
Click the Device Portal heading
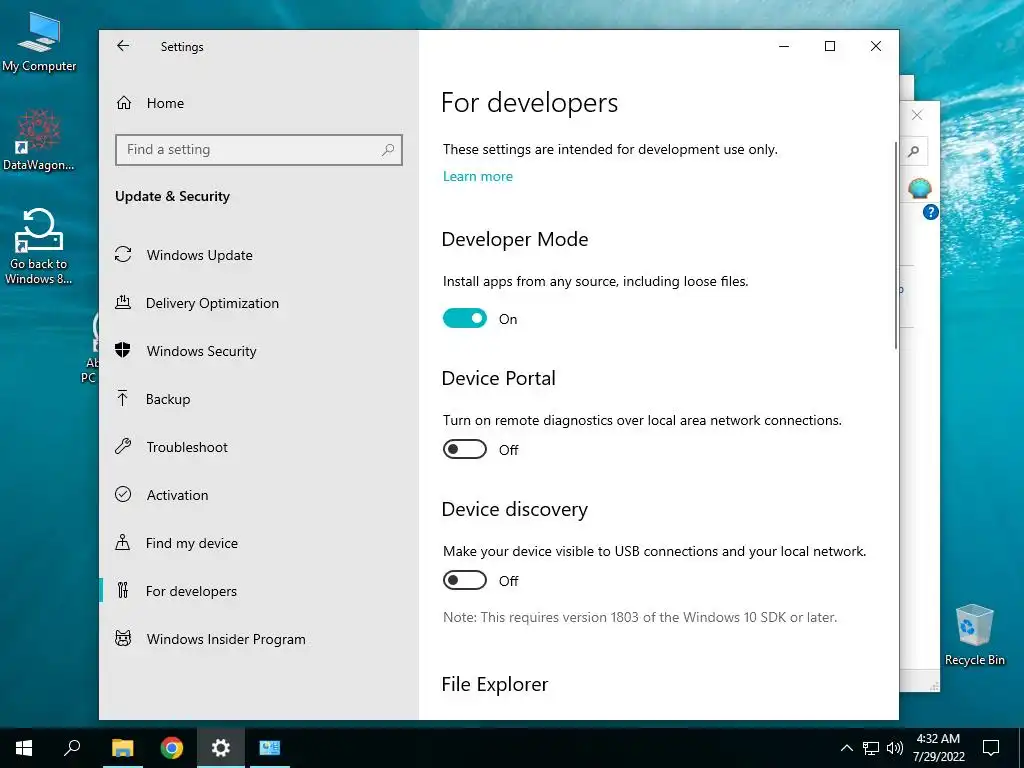pos(498,378)
